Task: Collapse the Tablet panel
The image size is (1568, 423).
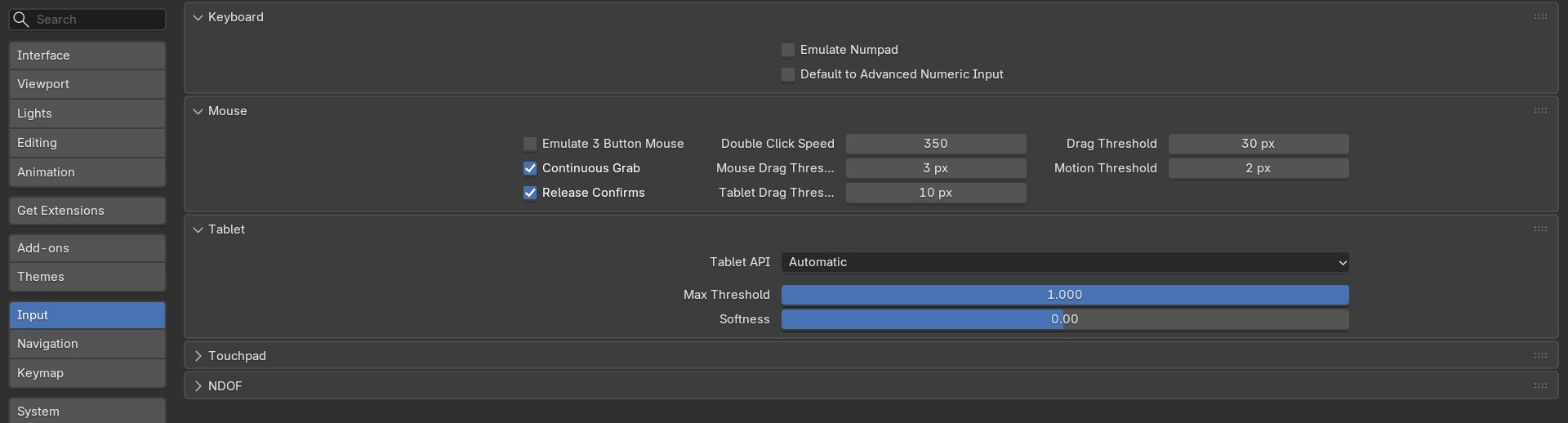Action: tap(198, 229)
